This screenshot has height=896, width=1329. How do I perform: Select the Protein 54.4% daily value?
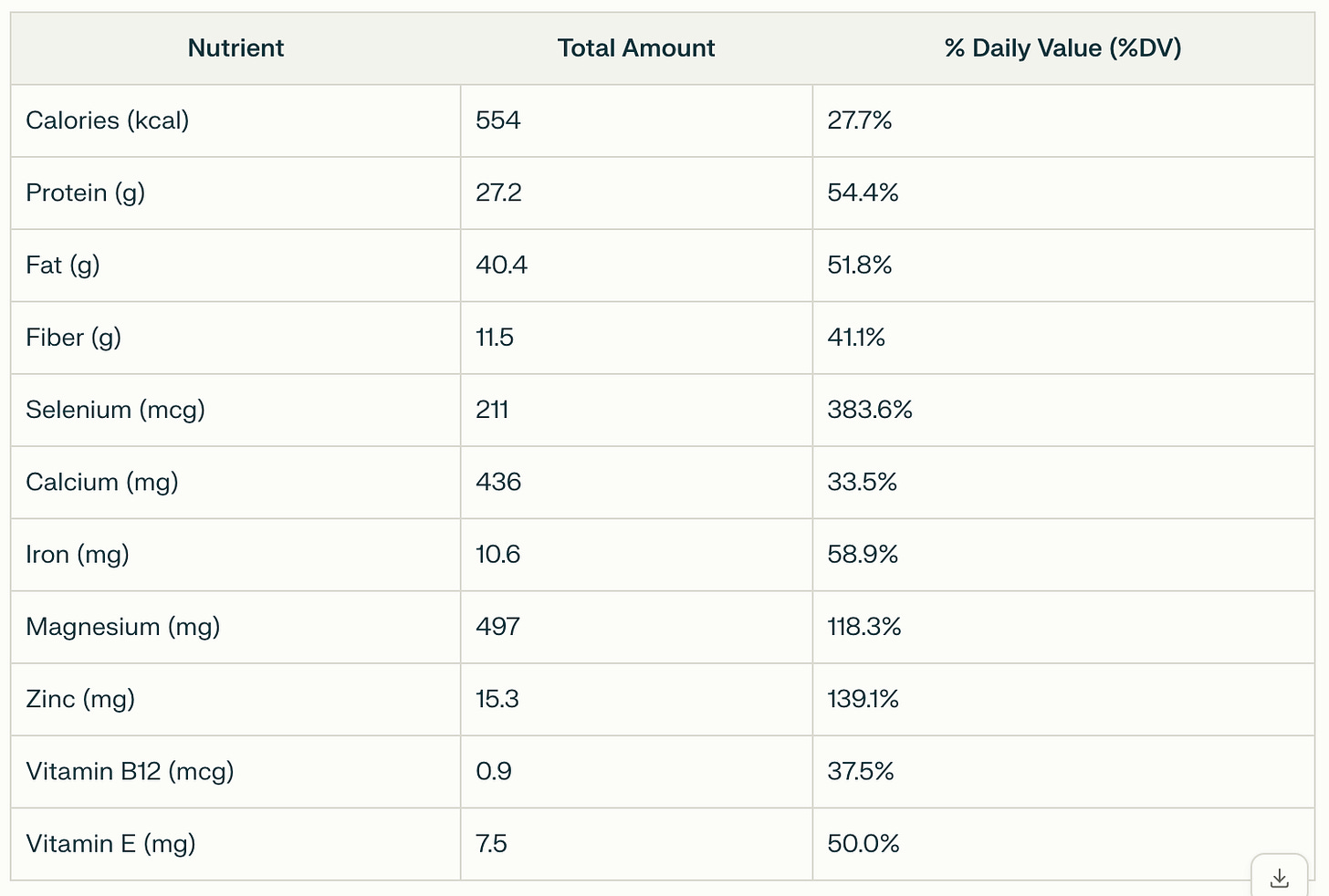coord(863,193)
